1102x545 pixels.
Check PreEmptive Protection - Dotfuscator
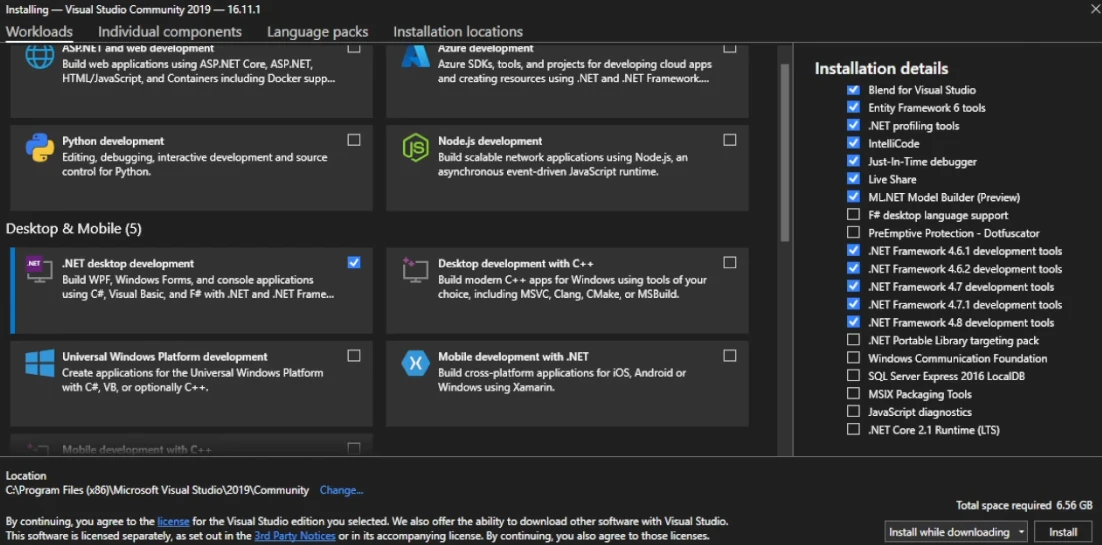click(x=853, y=232)
